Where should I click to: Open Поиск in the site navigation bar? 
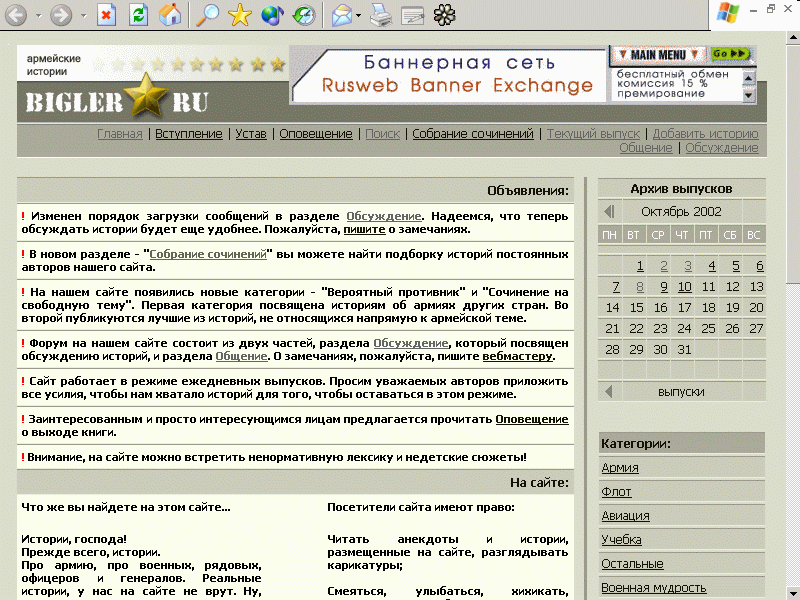pyautogui.click(x=383, y=134)
